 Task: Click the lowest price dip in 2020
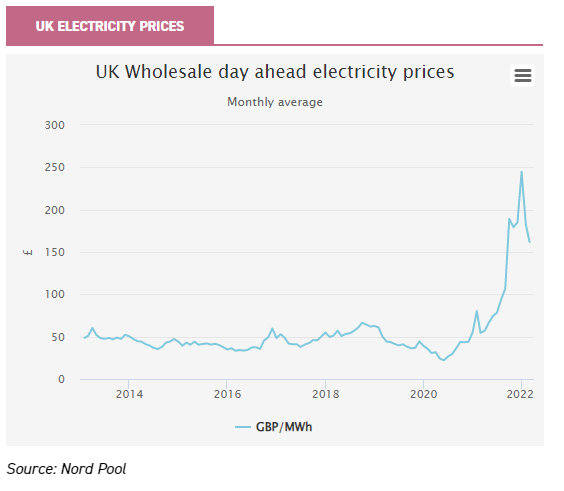tap(444, 360)
